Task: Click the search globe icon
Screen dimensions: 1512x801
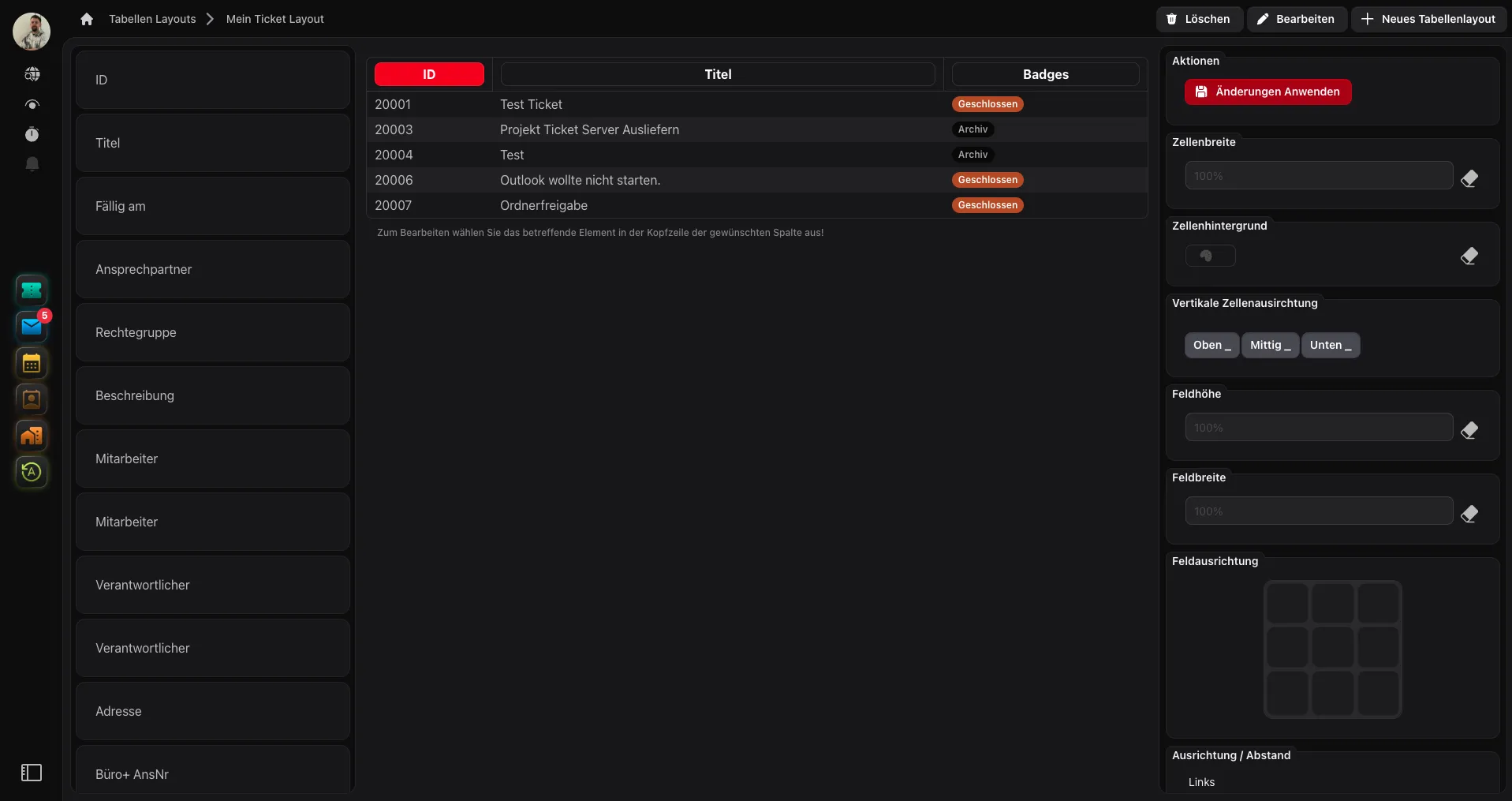Action: coord(32,73)
